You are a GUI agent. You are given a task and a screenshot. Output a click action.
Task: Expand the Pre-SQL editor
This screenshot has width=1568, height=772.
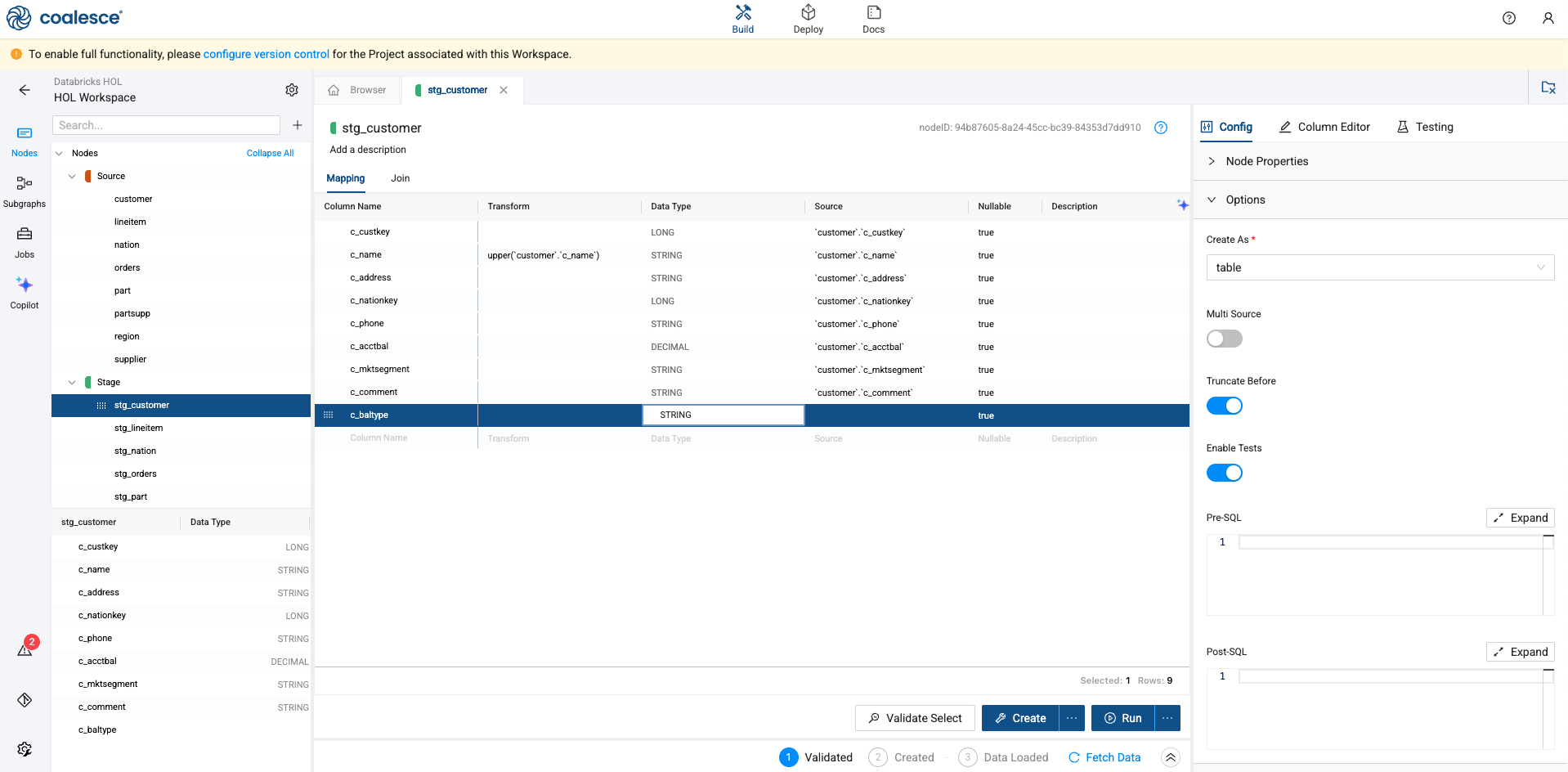pyautogui.click(x=1521, y=518)
